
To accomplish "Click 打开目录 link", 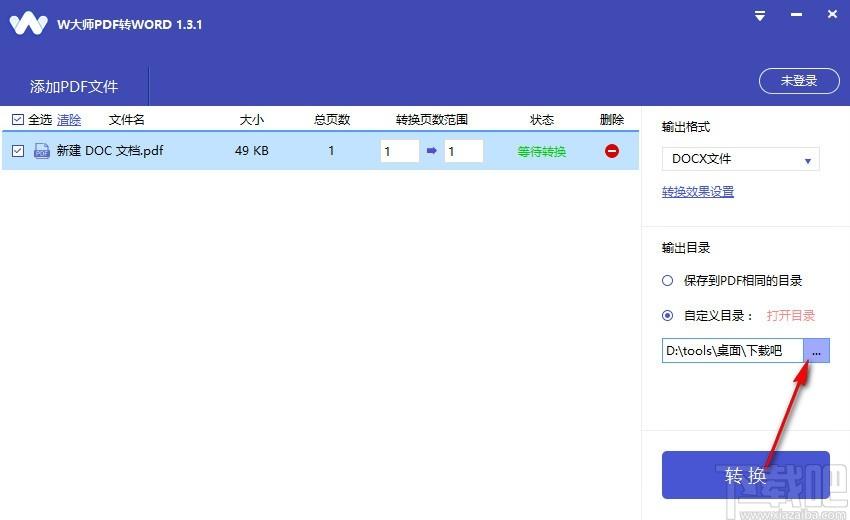I will coord(791,316).
